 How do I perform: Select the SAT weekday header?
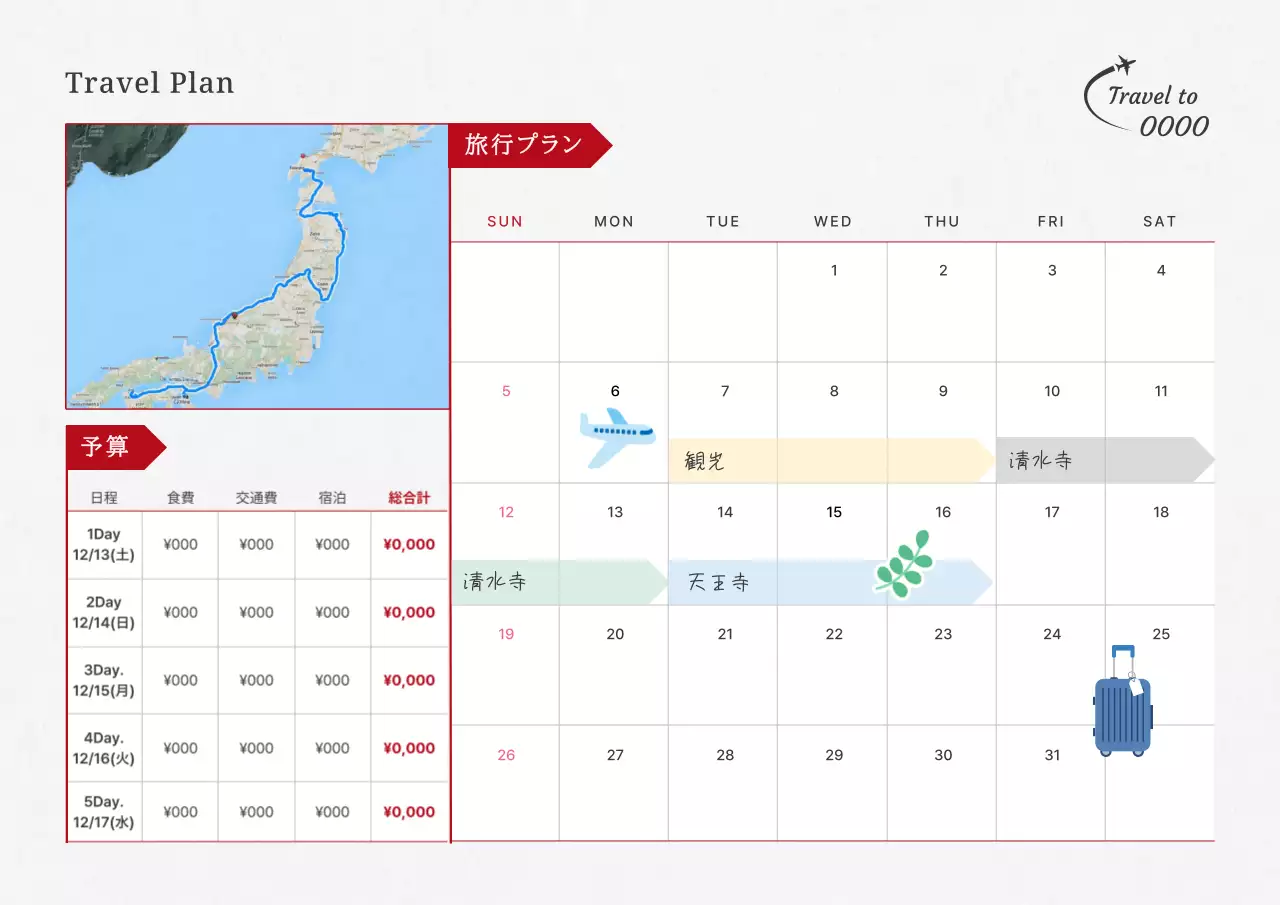pos(1160,221)
